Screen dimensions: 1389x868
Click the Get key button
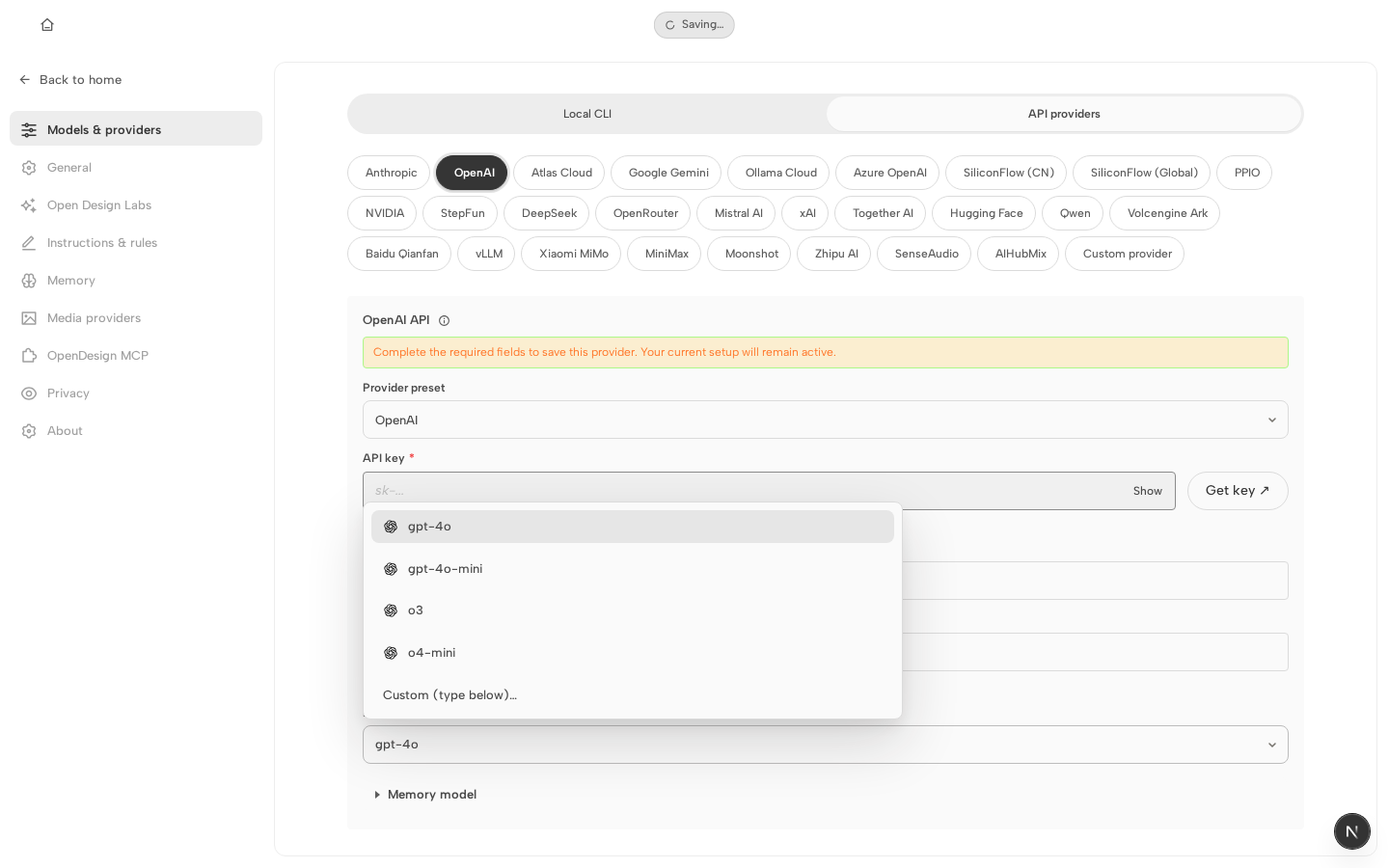pyautogui.click(x=1238, y=491)
